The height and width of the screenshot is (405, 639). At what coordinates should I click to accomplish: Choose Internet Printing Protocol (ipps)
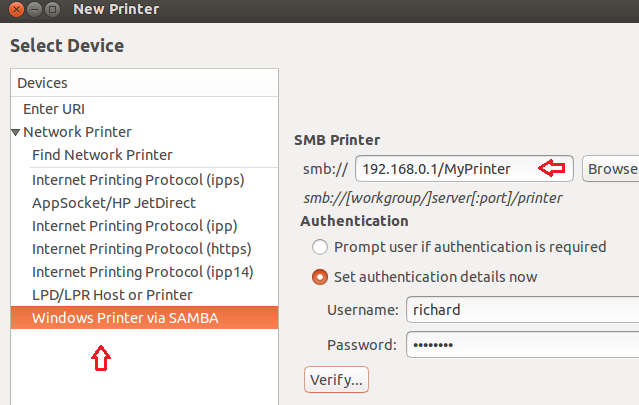coord(138,180)
